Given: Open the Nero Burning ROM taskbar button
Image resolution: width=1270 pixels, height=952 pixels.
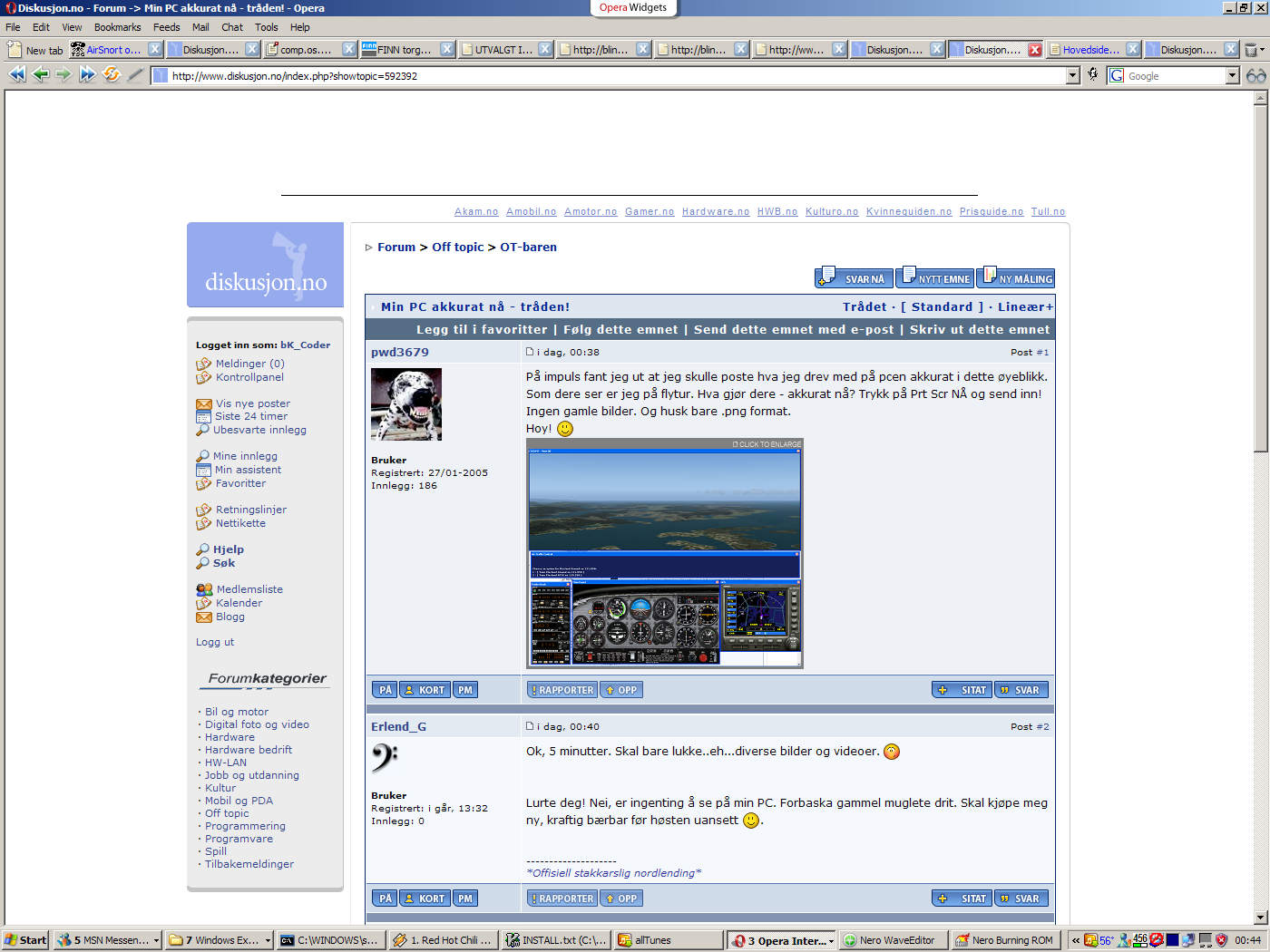Looking at the screenshot, I should click(1005, 940).
